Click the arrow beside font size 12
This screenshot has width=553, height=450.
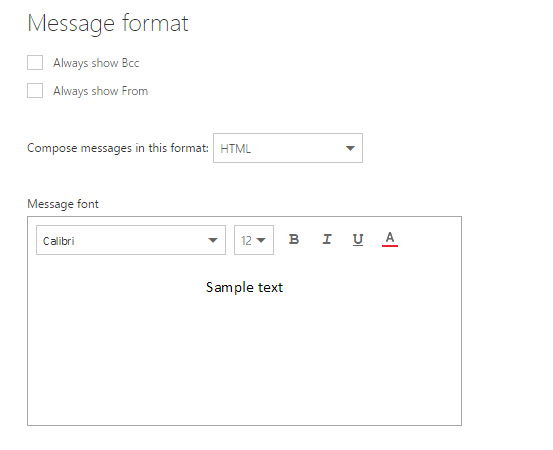[x=261, y=240]
